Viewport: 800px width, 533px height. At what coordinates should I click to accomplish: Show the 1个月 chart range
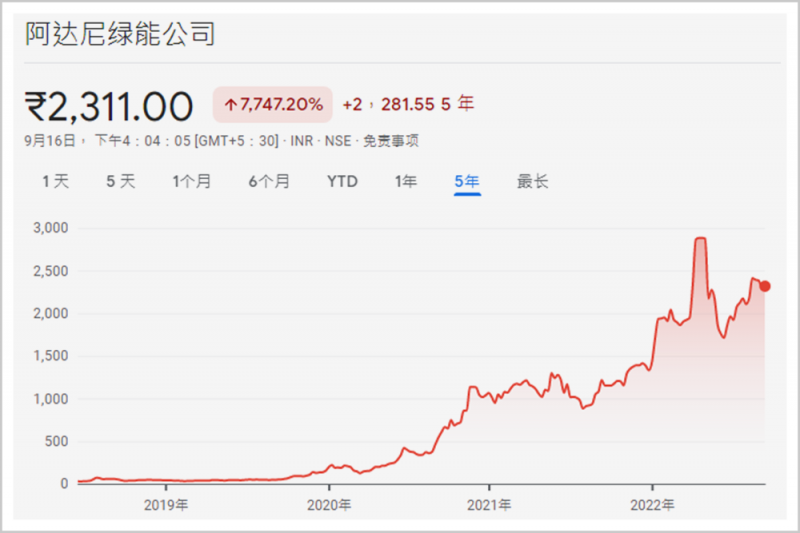(191, 181)
